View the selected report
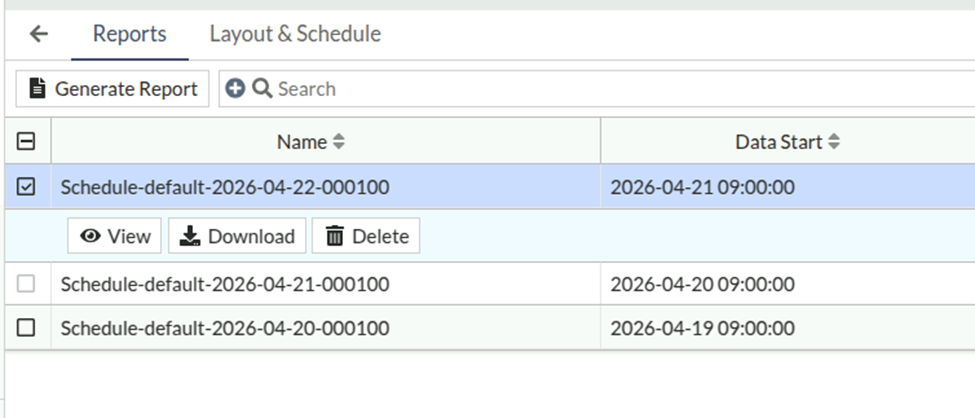Image resolution: width=975 pixels, height=418 pixels. tap(114, 236)
